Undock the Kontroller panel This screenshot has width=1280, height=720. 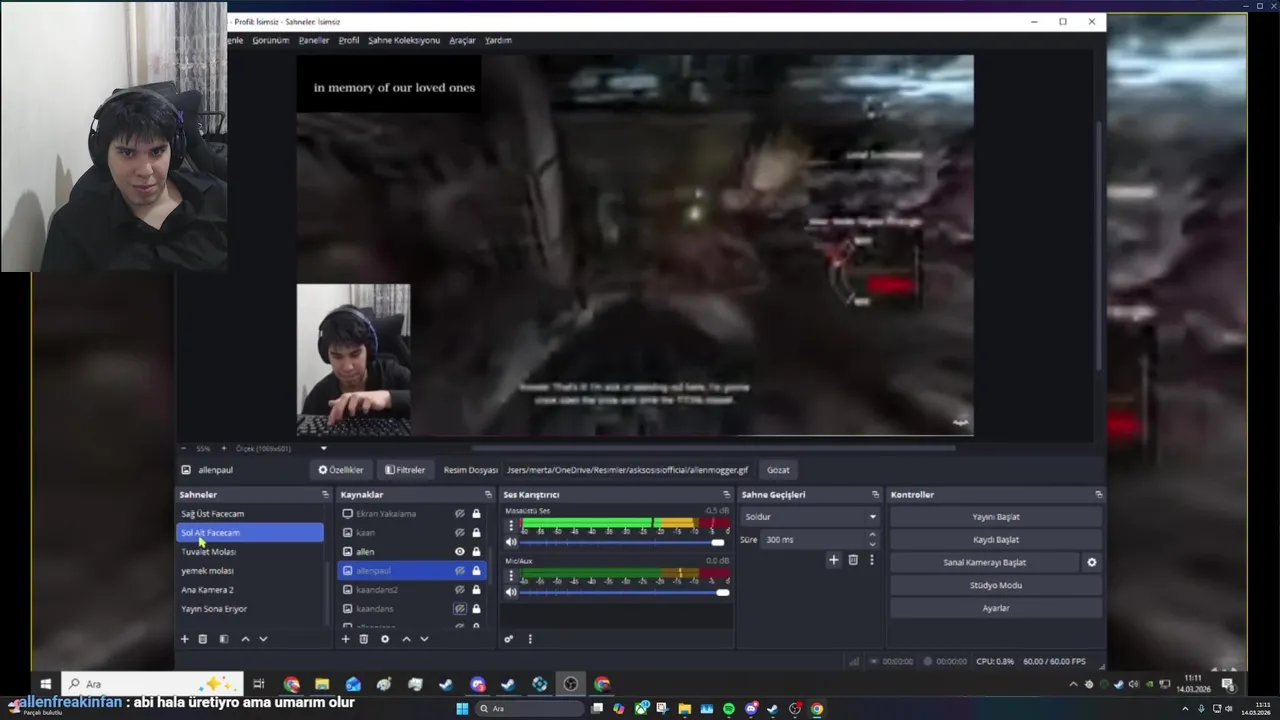coord(1098,495)
